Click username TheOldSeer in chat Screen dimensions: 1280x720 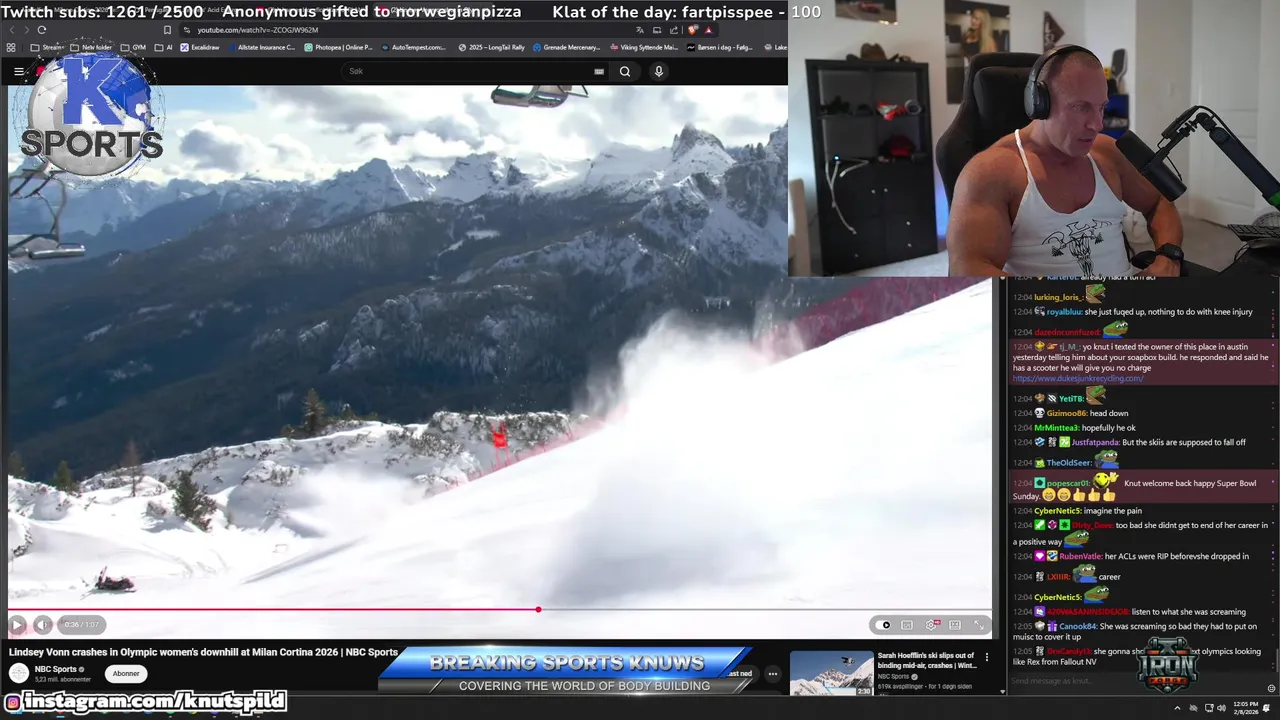(1070, 463)
